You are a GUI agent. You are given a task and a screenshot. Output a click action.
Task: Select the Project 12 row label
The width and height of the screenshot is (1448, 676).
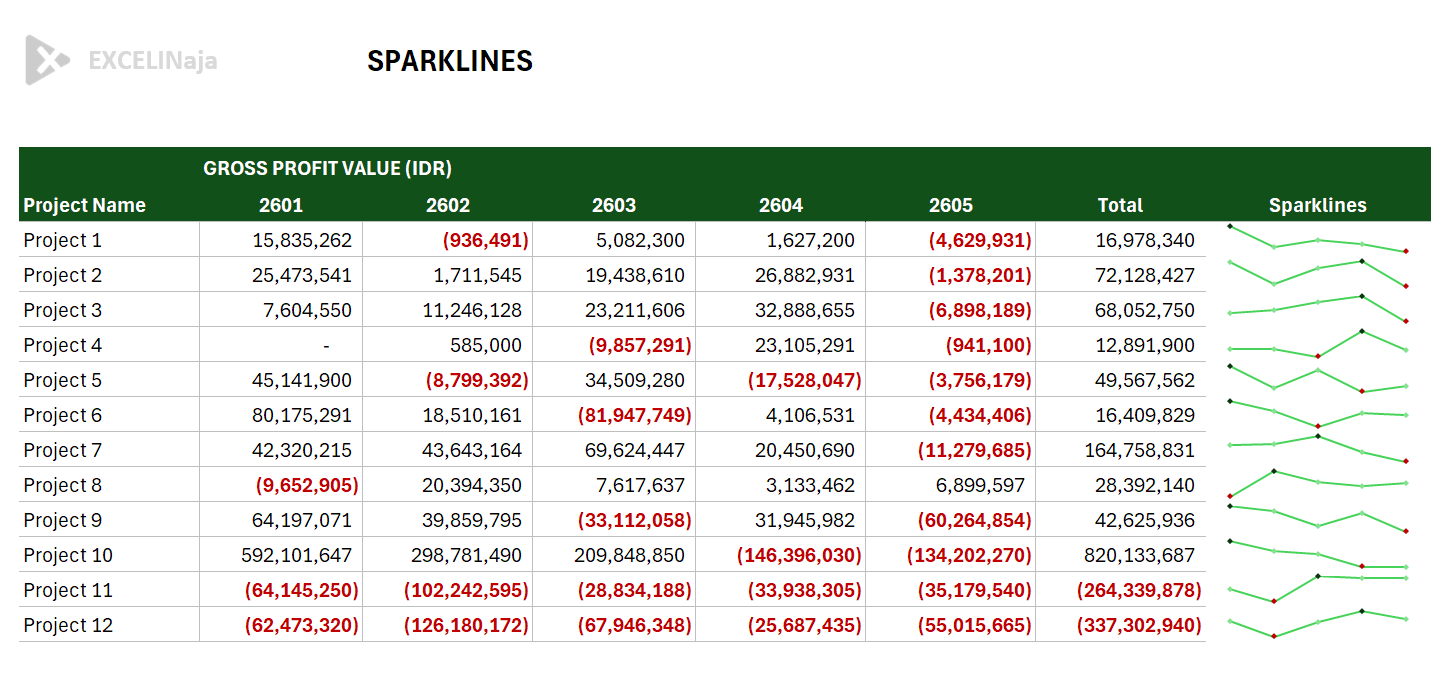tap(68, 625)
